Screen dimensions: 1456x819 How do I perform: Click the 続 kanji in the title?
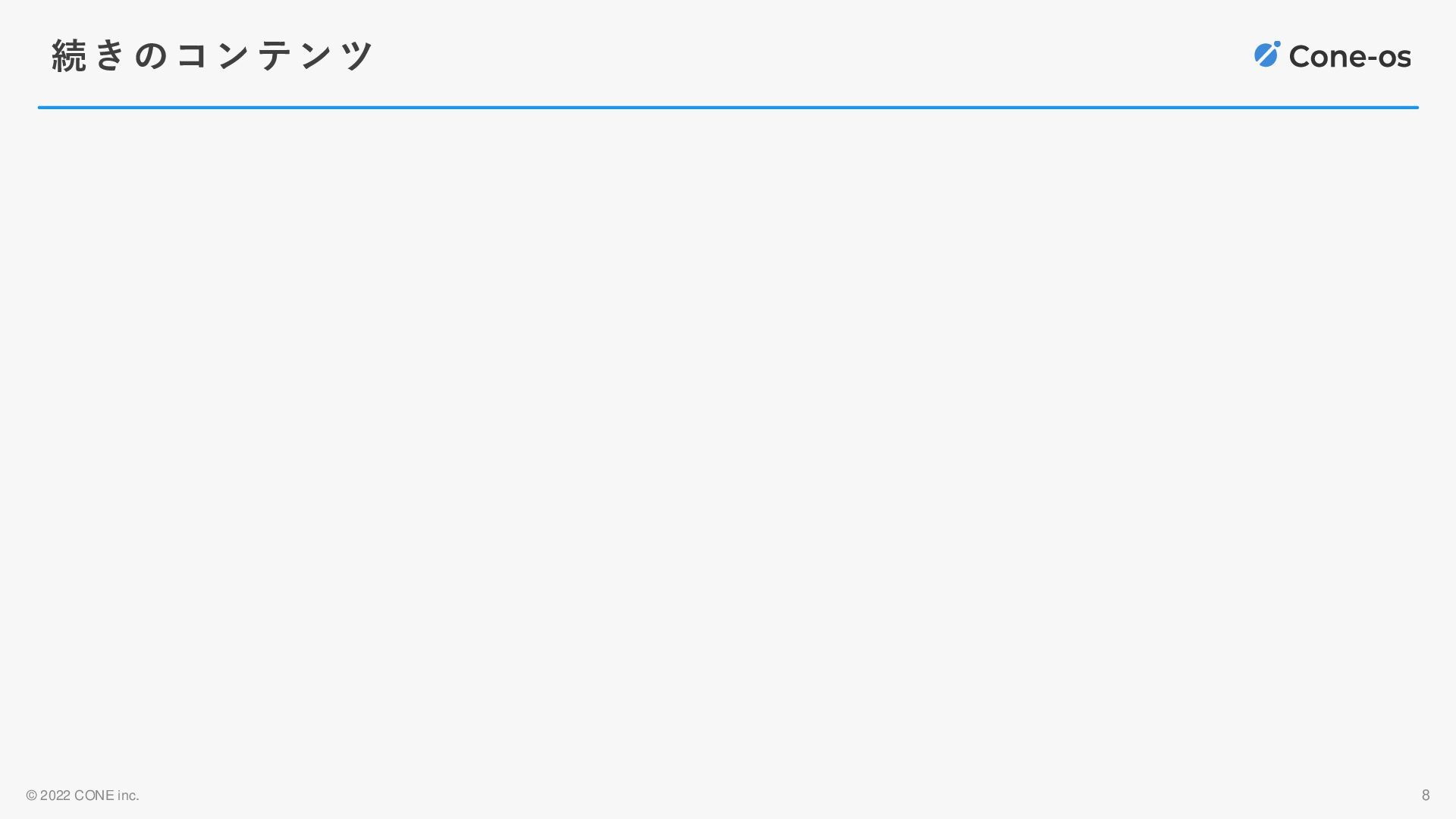pyautogui.click(x=69, y=56)
